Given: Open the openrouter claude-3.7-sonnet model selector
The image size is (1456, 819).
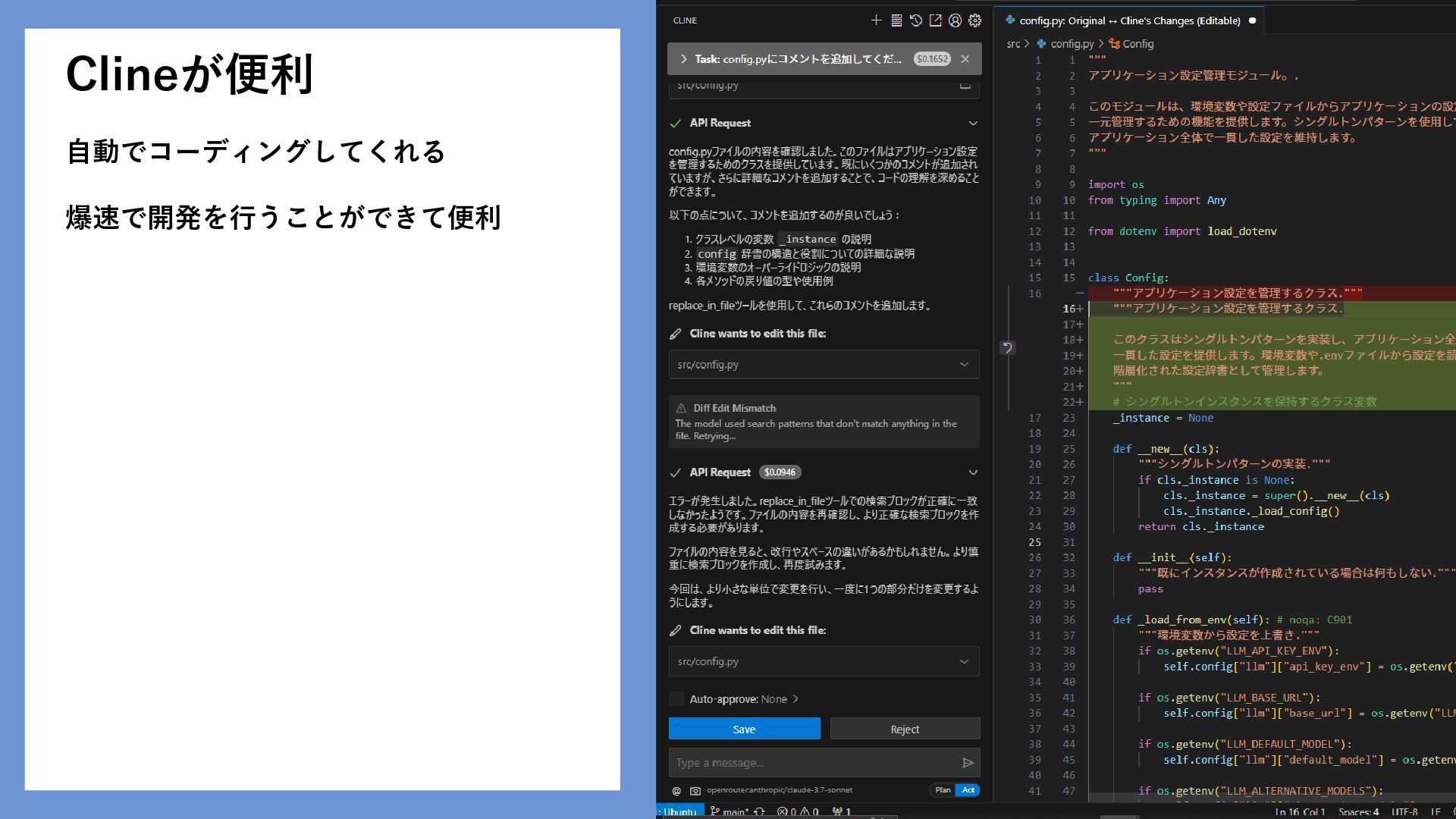Looking at the screenshot, I should tap(780, 789).
